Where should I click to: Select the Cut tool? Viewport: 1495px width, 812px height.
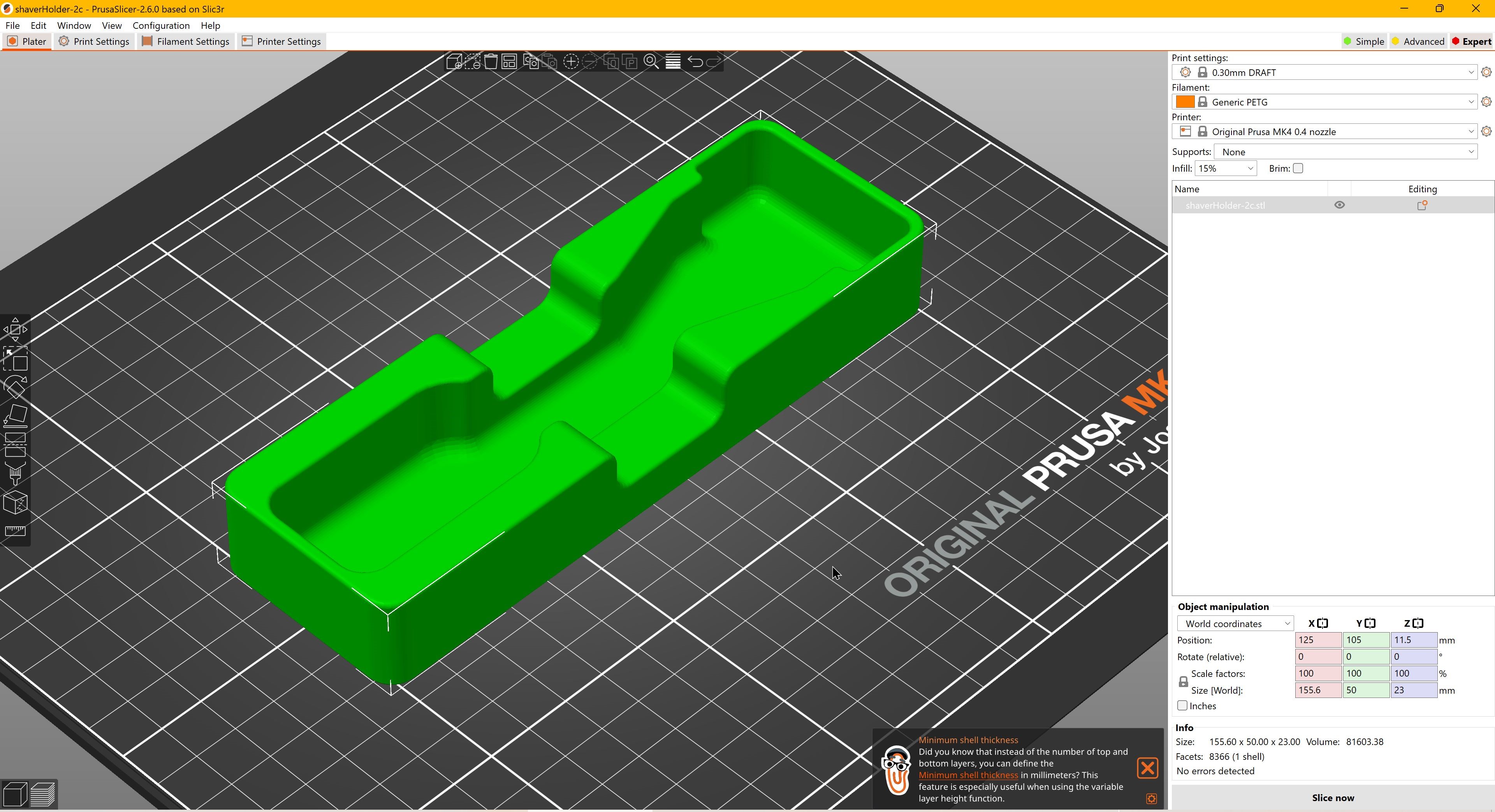click(15, 445)
